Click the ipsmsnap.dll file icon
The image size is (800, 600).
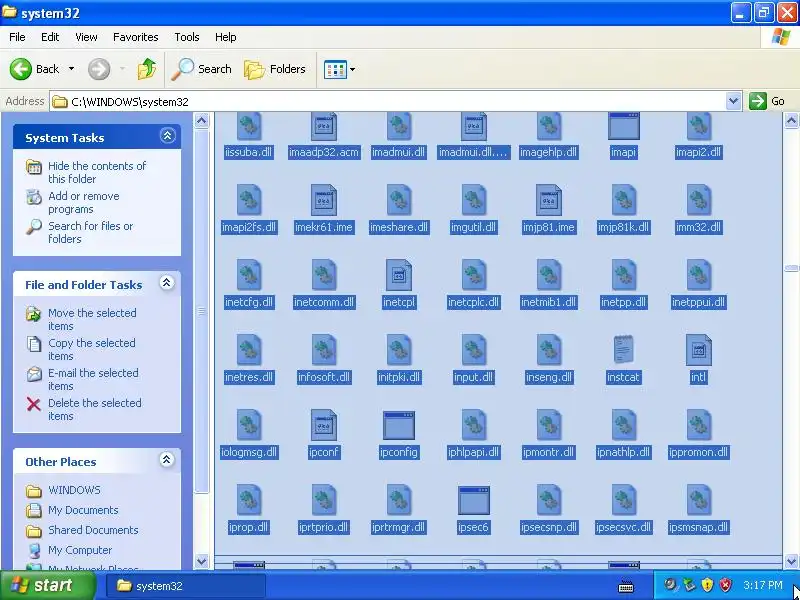click(x=698, y=500)
